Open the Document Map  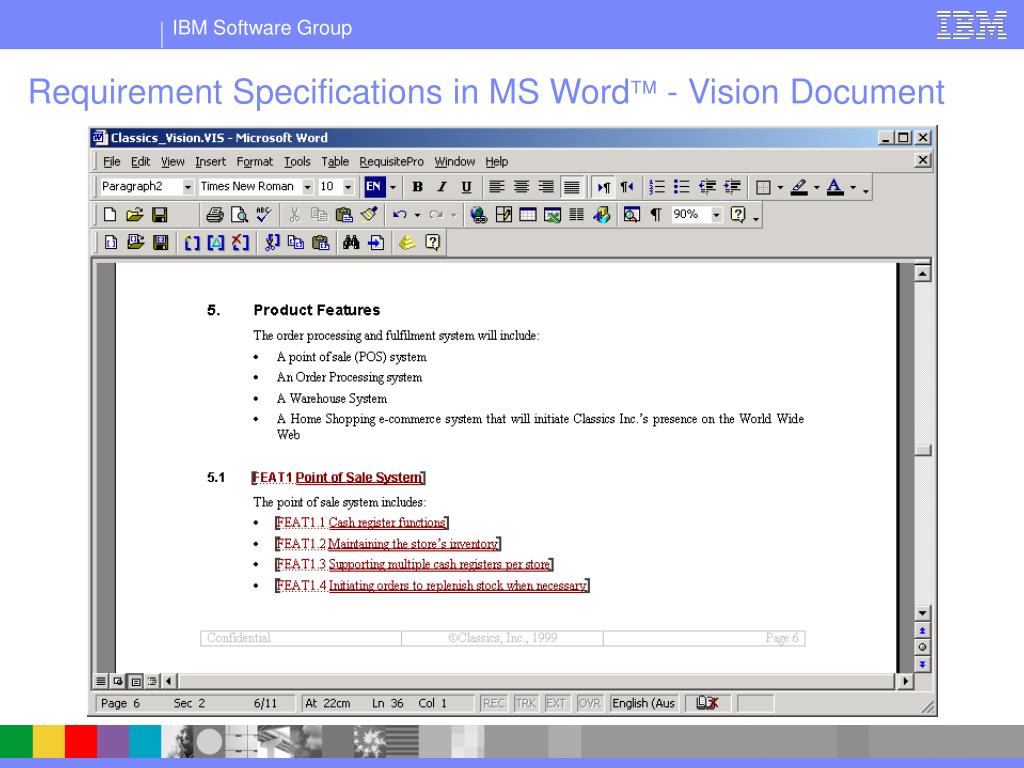(632, 215)
